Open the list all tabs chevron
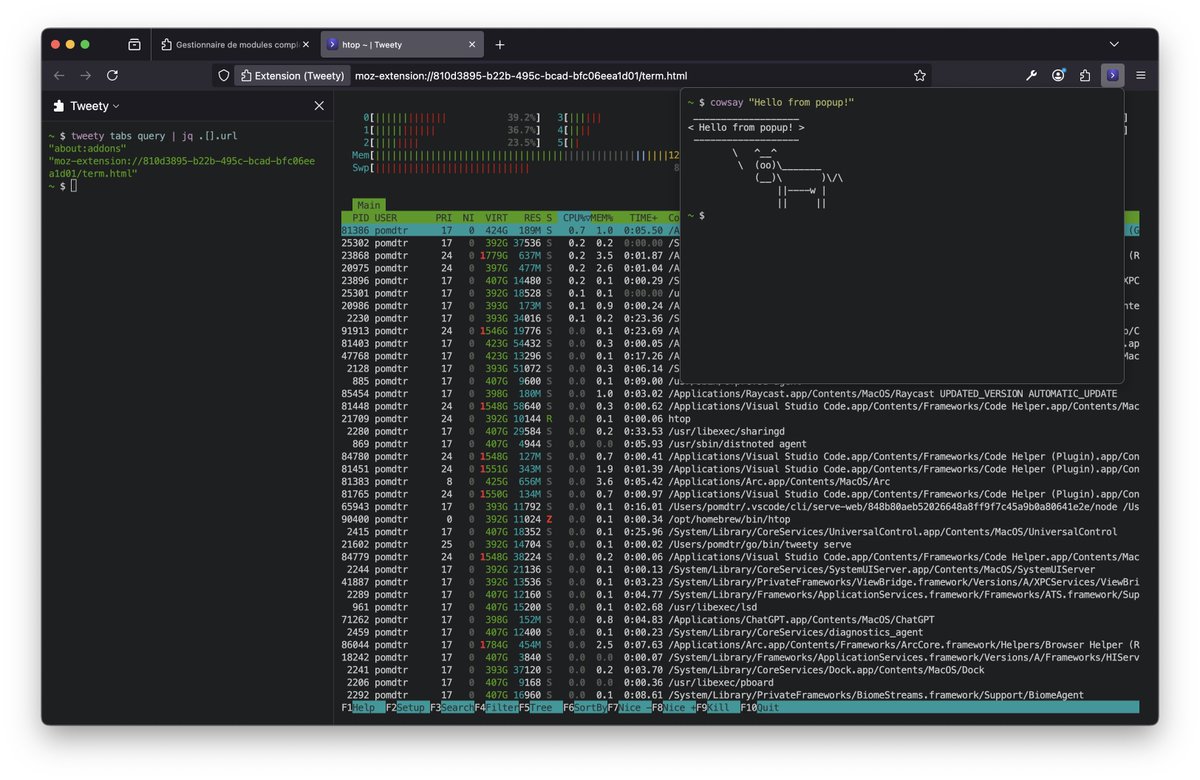This screenshot has width=1200, height=780. 1114,44
